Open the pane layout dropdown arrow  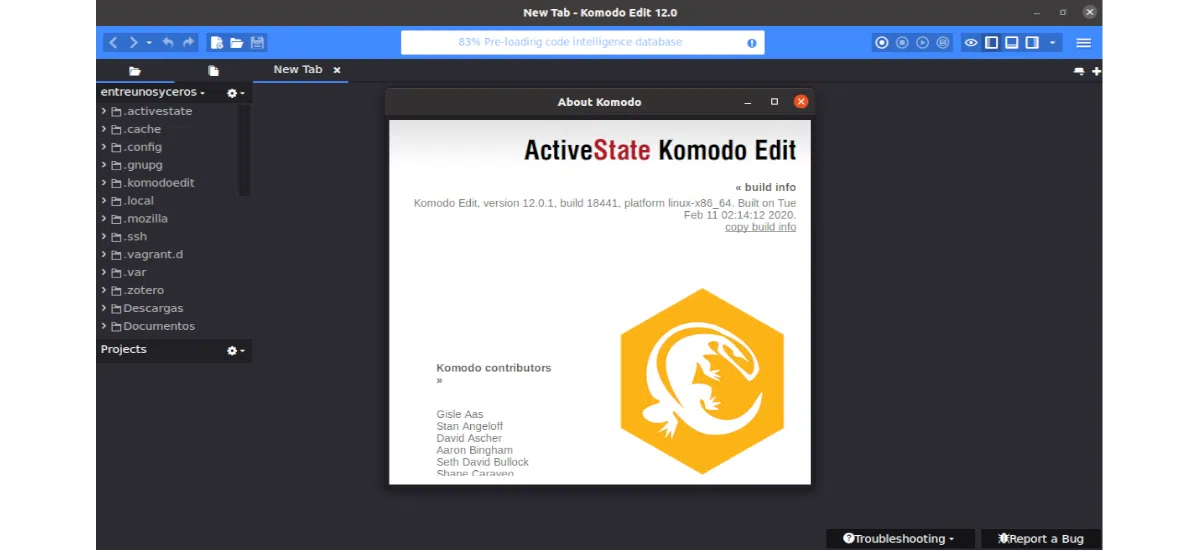1053,43
